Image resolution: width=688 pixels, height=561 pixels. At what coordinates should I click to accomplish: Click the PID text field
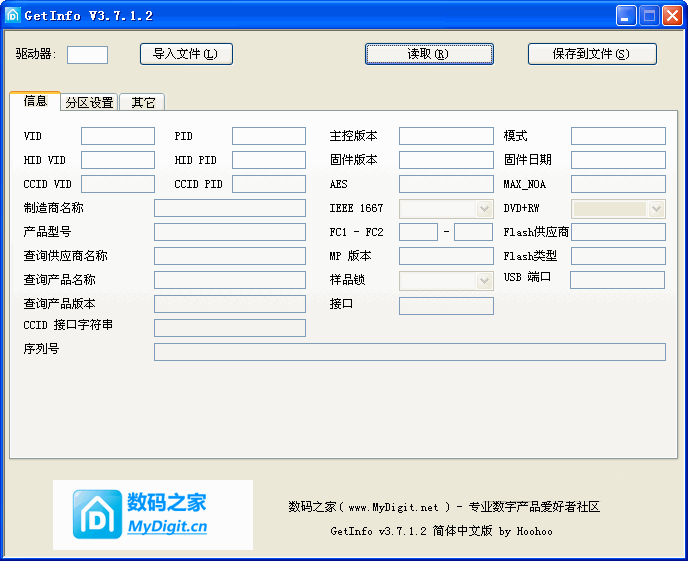click(x=269, y=136)
